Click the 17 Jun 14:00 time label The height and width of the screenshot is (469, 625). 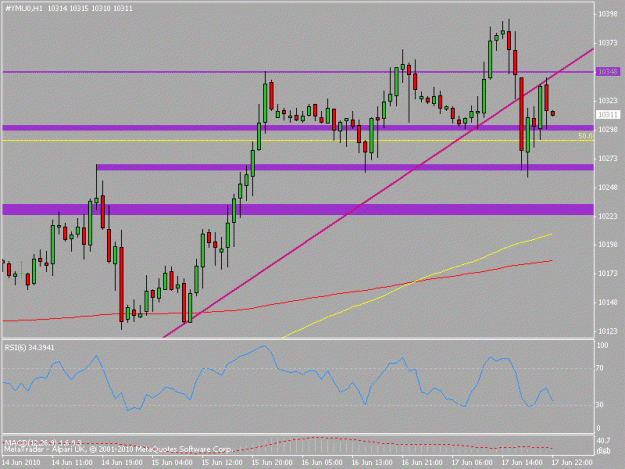(x=522, y=463)
